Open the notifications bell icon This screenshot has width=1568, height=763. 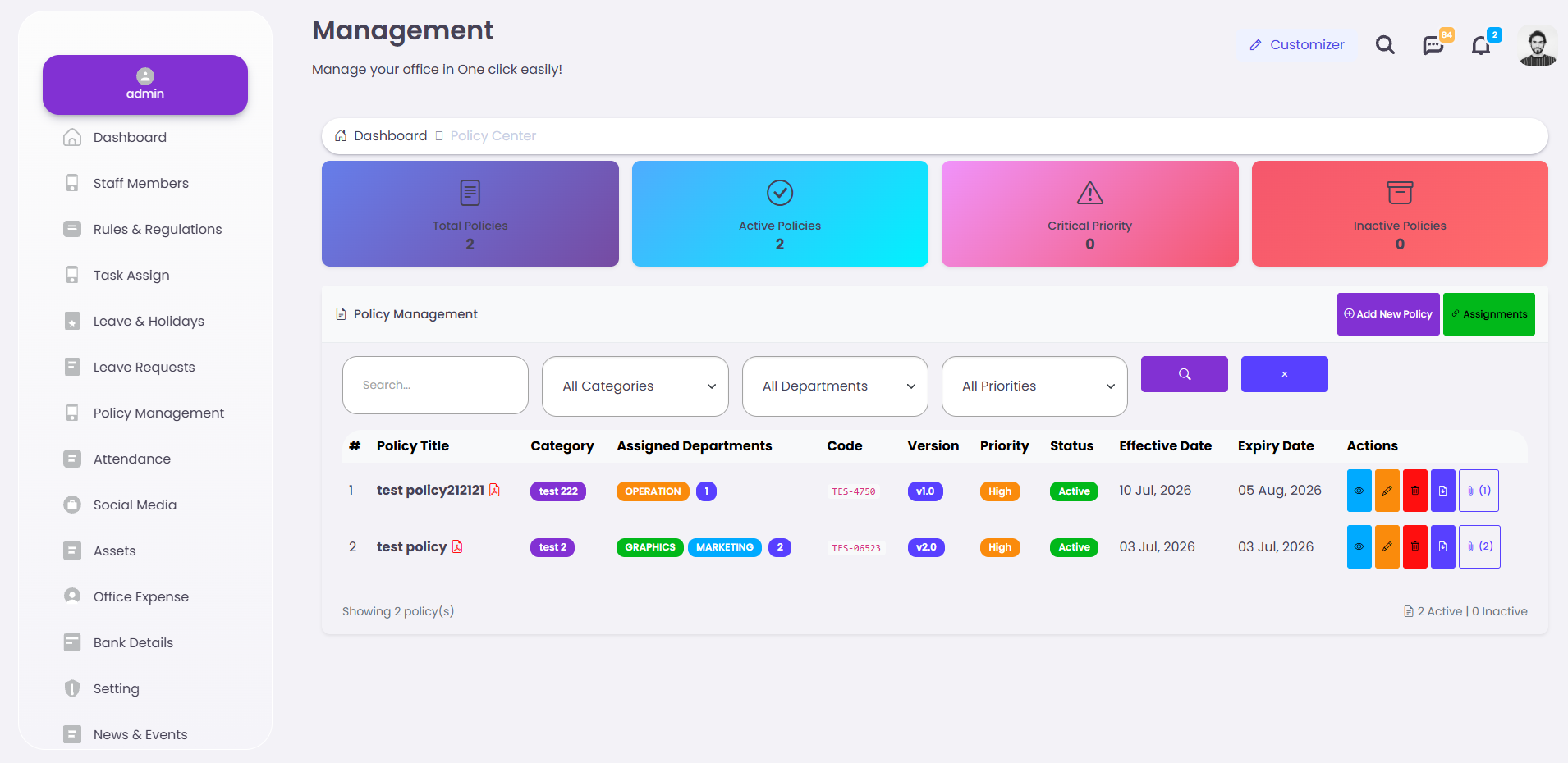[1481, 45]
